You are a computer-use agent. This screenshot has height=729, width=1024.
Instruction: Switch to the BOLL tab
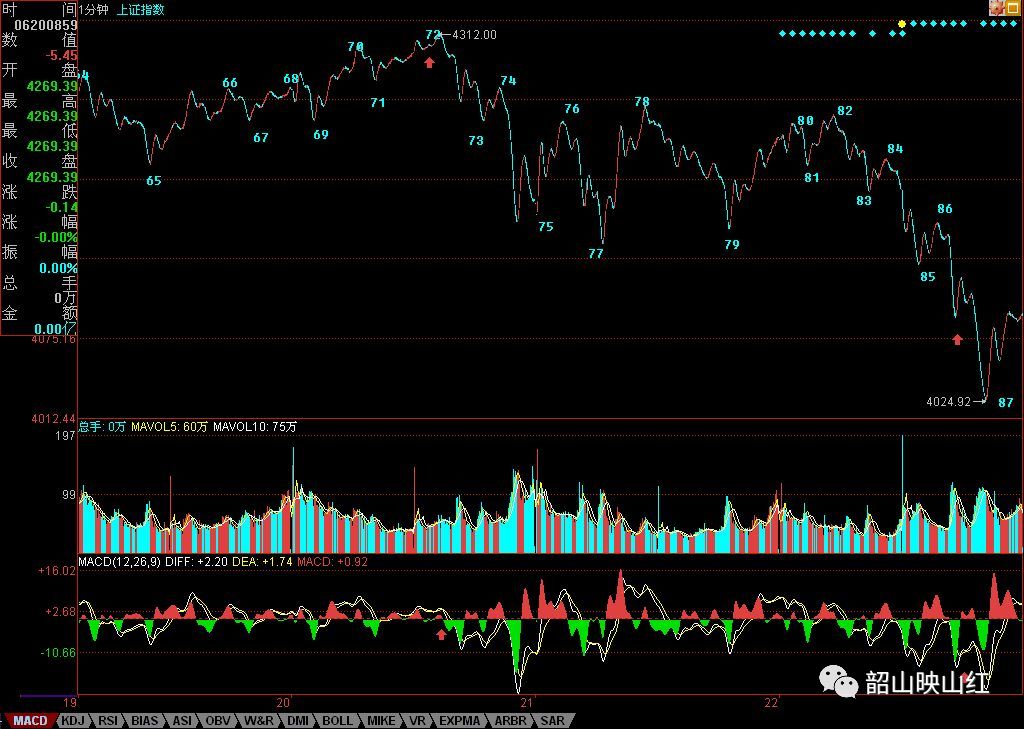pos(338,721)
